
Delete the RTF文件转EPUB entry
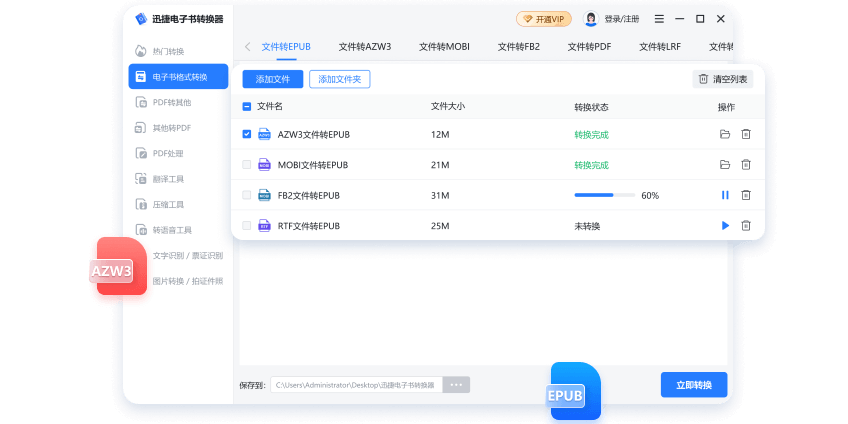pyautogui.click(x=745, y=226)
